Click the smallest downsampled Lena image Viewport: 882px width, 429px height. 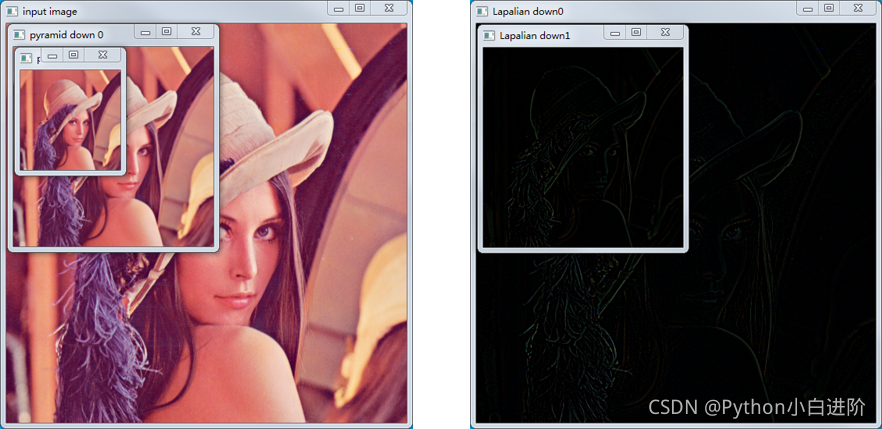click(x=70, y=120)
